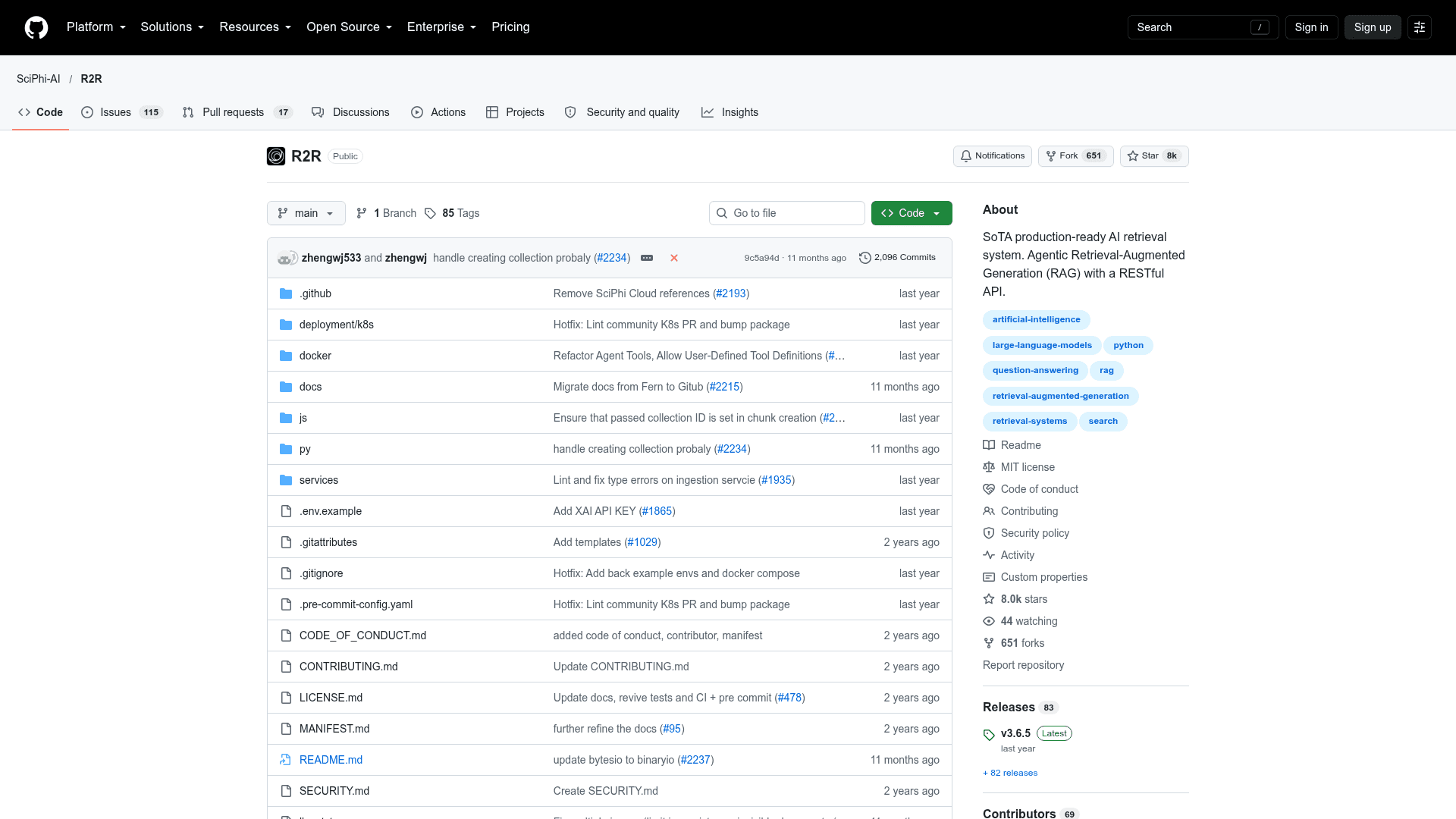The height and width of the screenshot is (819, 1456).
Task: Click the failed status X icon
Action: click(674, 258)
